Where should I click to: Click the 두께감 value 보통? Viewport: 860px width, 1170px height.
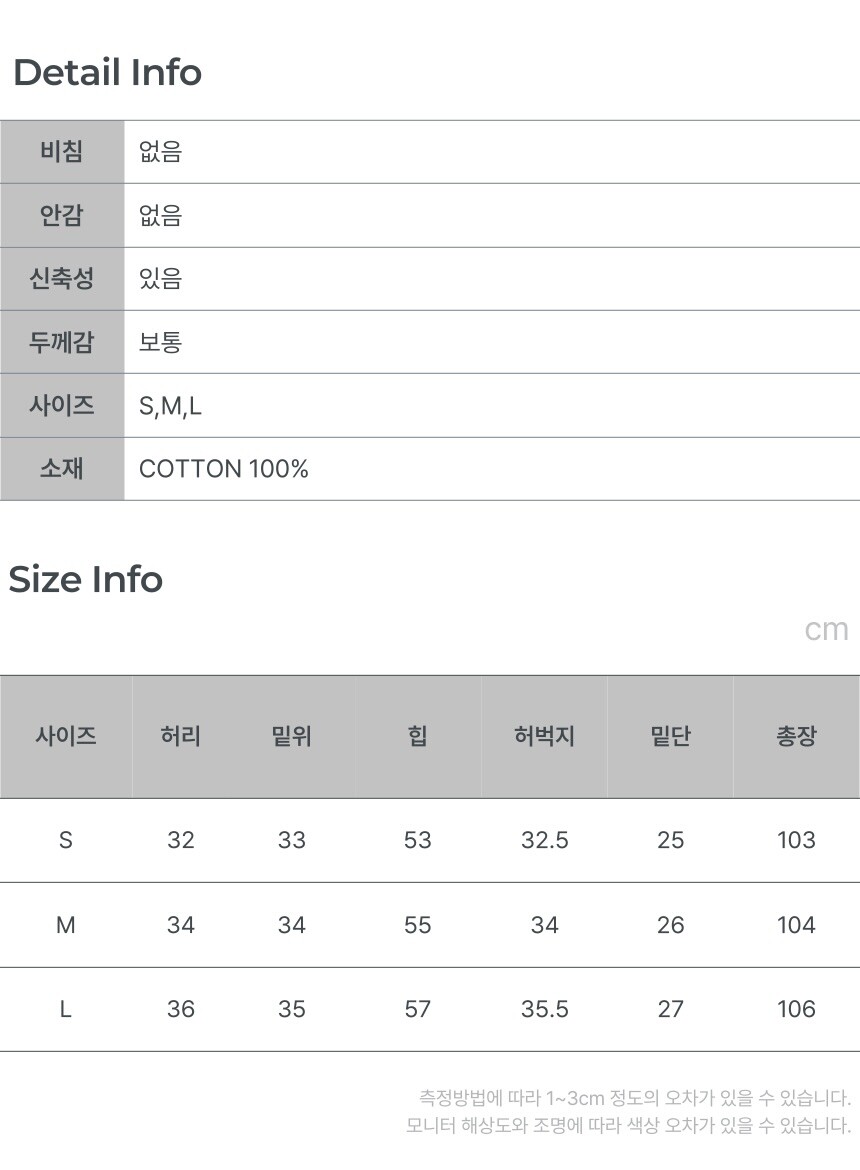click(x=160, y=342)
